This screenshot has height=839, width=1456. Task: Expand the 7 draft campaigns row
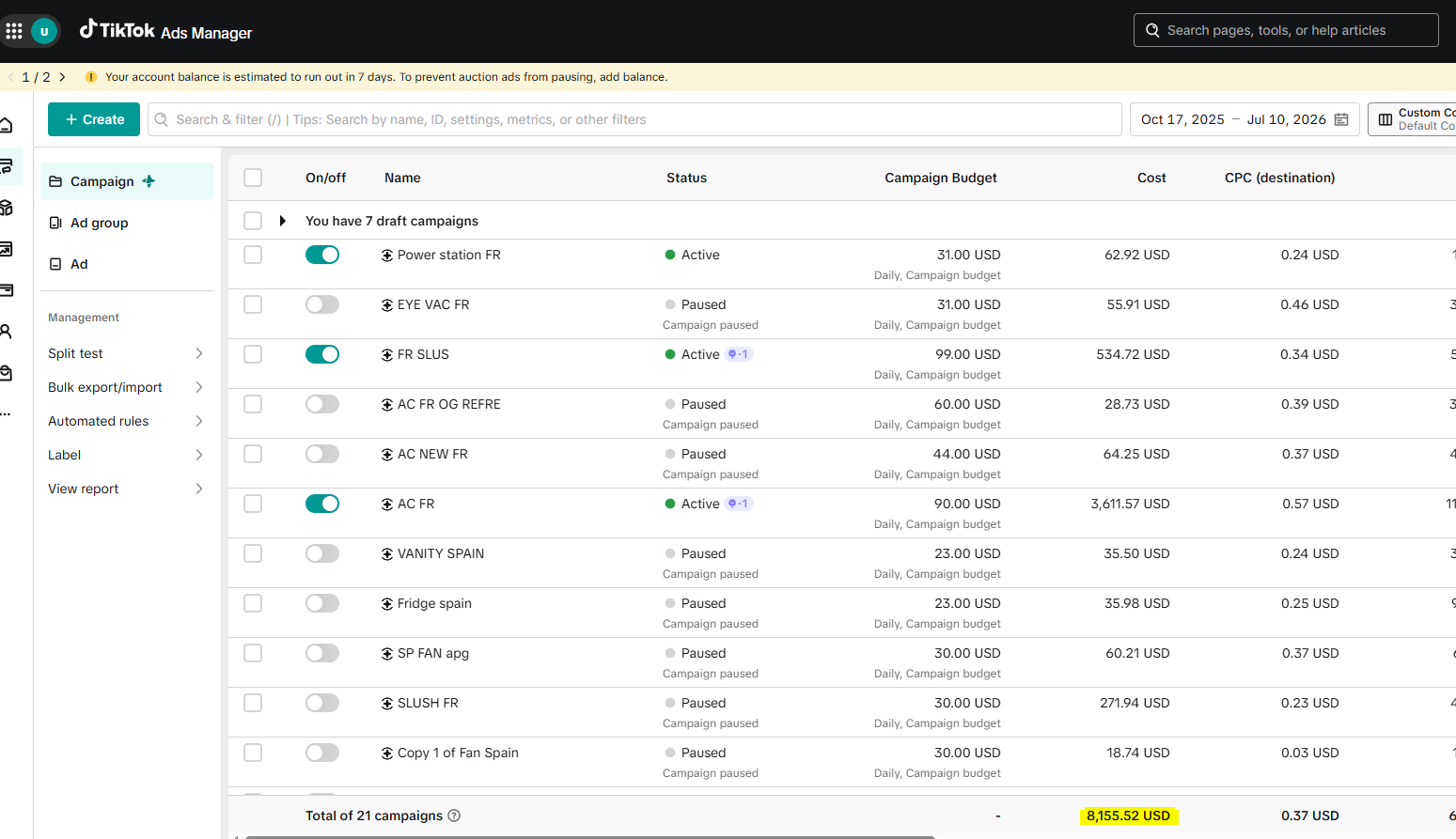[x=282, y=221]
